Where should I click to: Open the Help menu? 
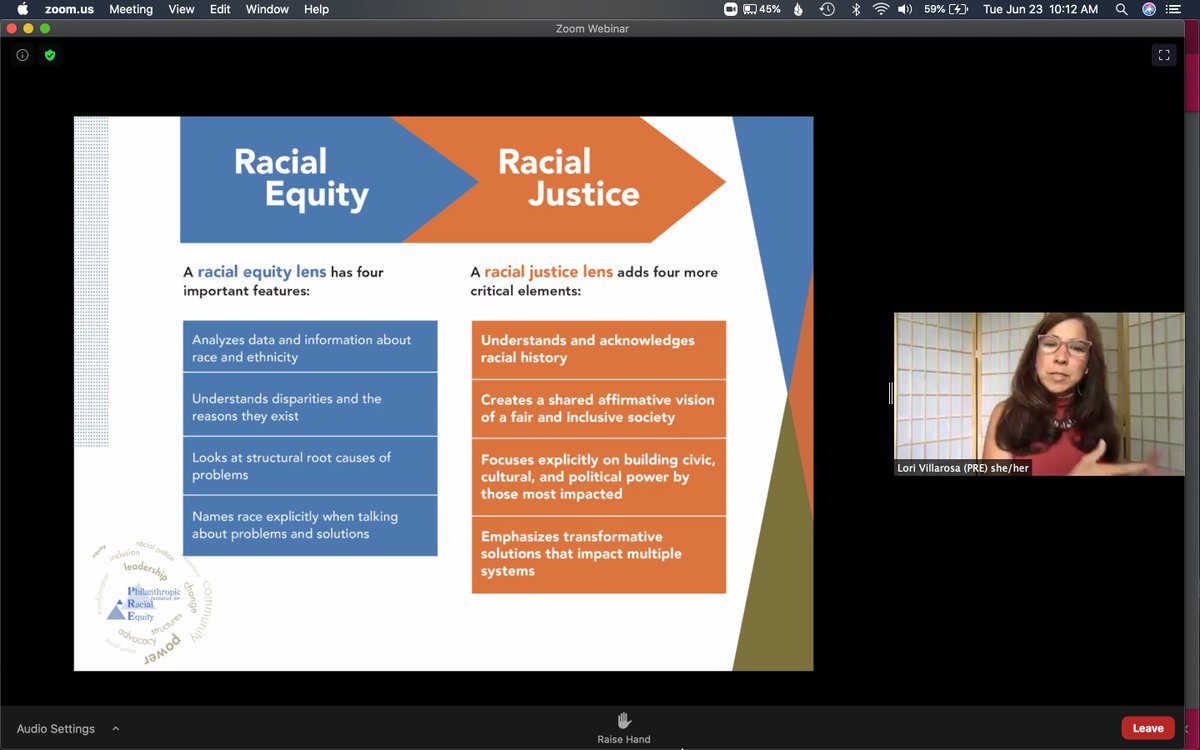click(x=316, y=9)
